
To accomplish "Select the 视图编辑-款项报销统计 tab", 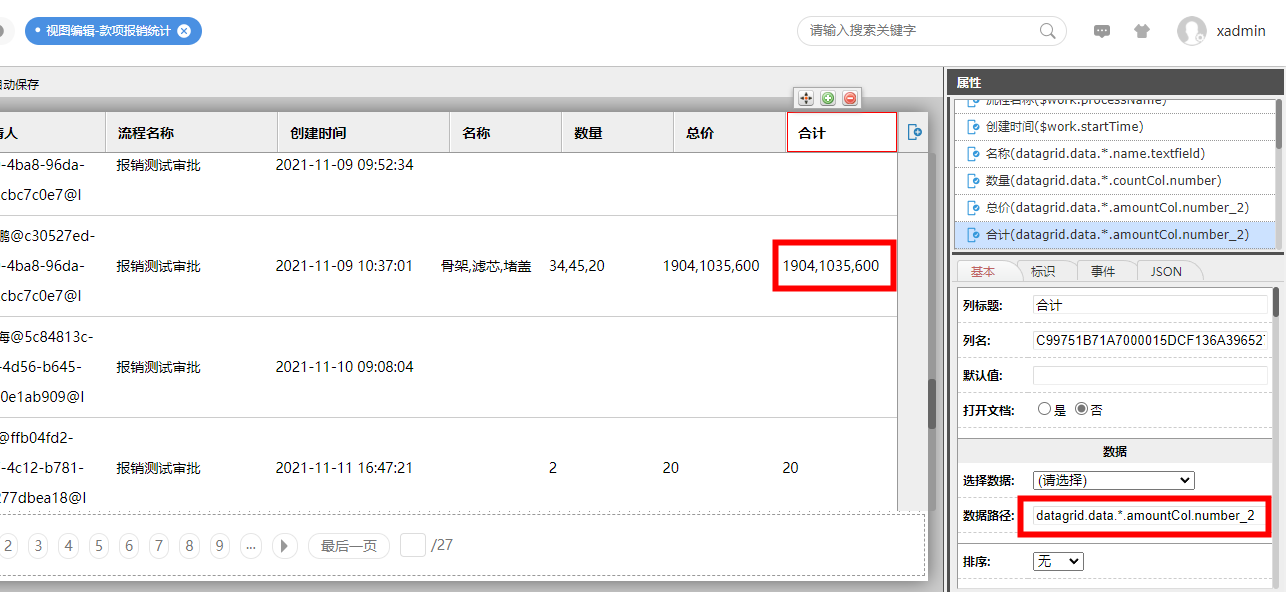I will (x=108, y=31).
